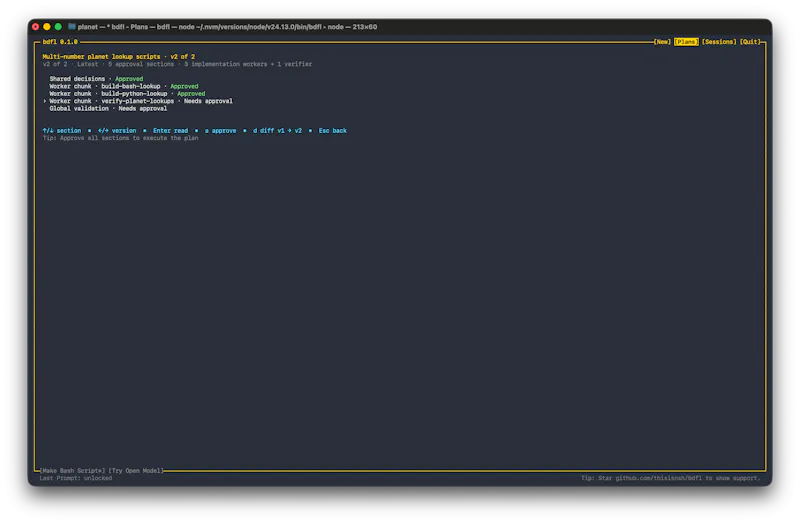Click the 'Approve all sections' tip line
800x523 pixels.
click(x=120, y=138)
